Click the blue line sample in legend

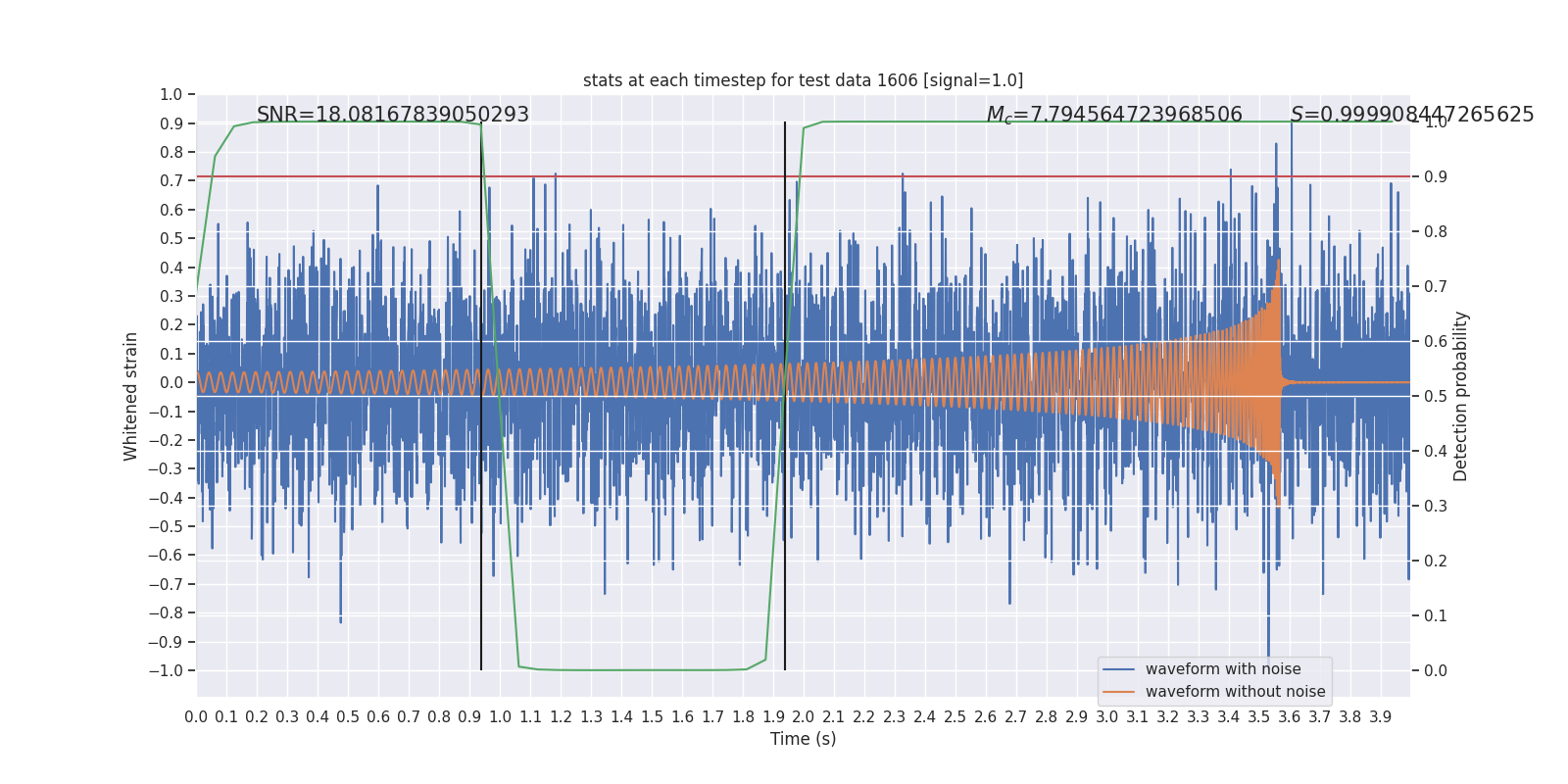1118,669
